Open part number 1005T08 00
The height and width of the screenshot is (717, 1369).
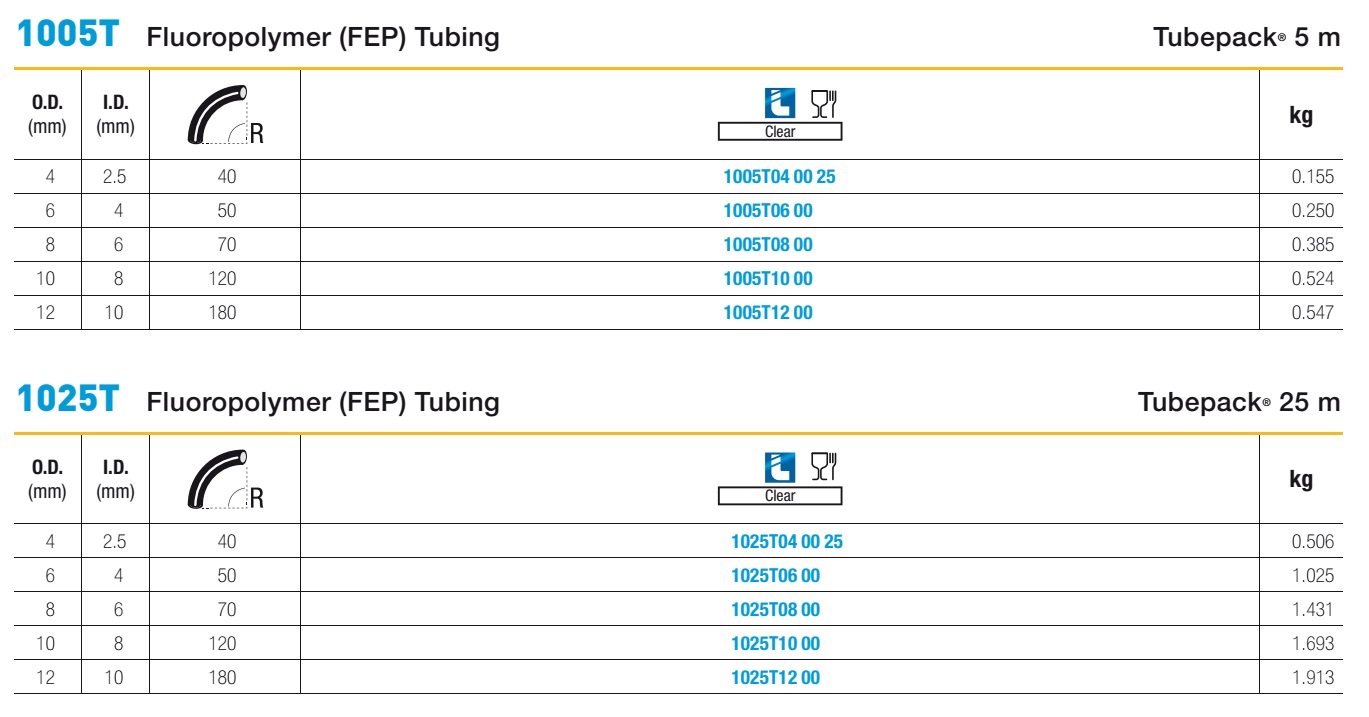pyautogui.click(x=768, y=245)
